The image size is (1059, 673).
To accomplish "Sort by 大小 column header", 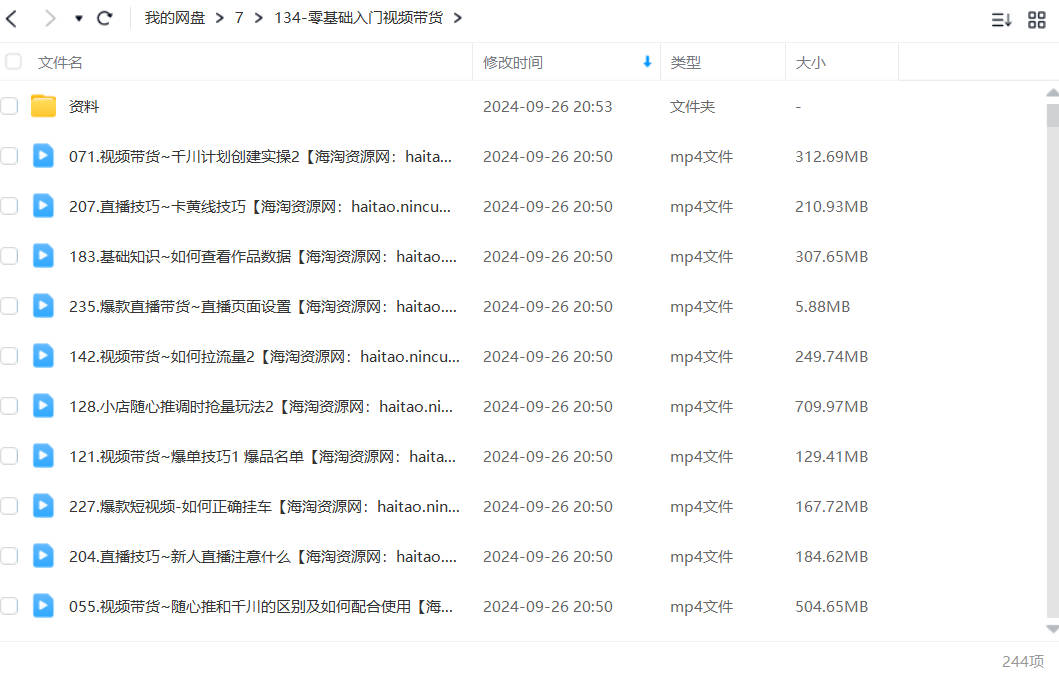I will click(x=810, y=62).
